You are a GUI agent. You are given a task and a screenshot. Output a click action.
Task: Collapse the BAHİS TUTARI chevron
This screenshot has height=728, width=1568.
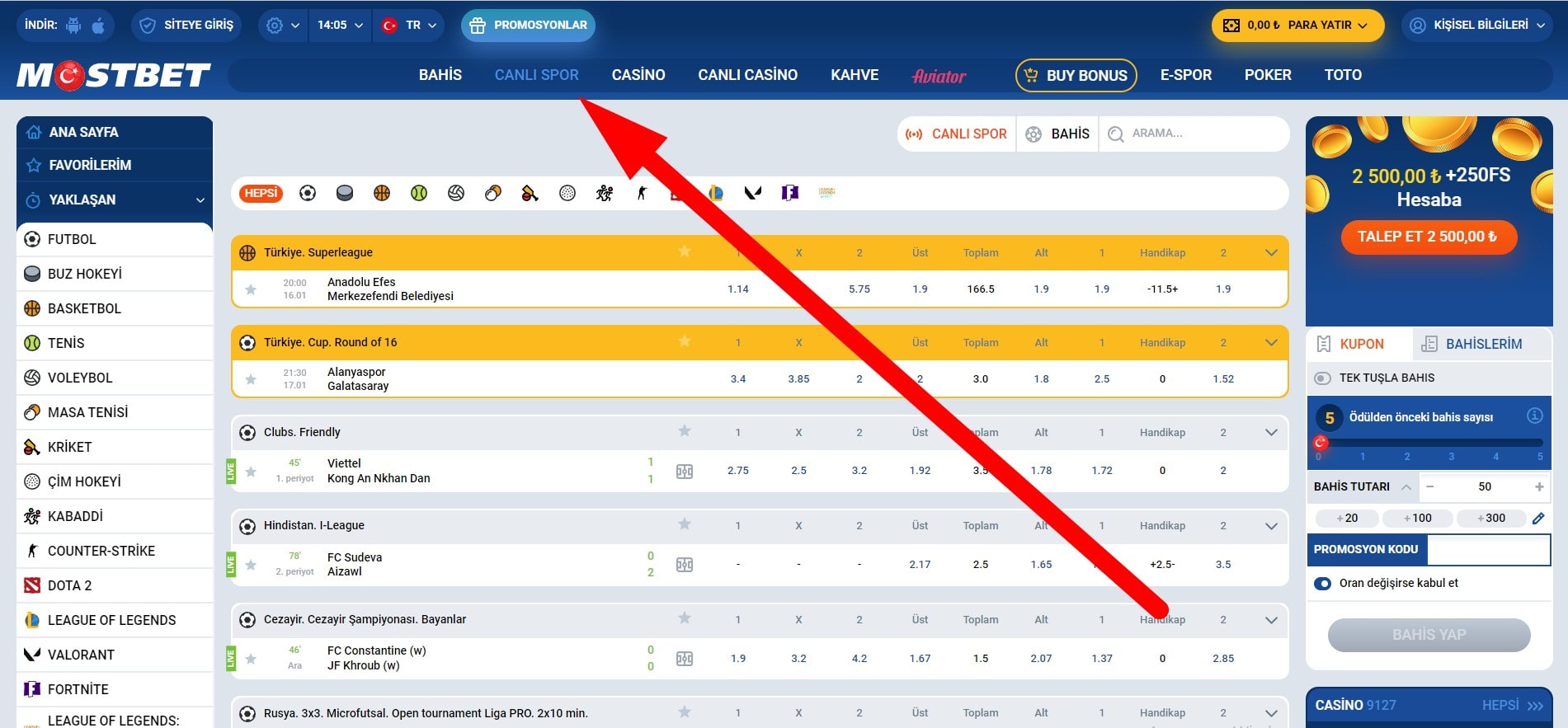pyautogui.click(x=1406, y=487)
